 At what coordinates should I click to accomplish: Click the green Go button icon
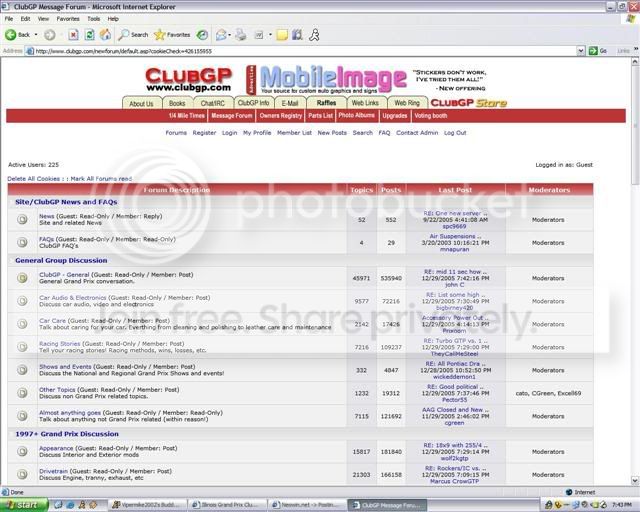coord(593,51)
